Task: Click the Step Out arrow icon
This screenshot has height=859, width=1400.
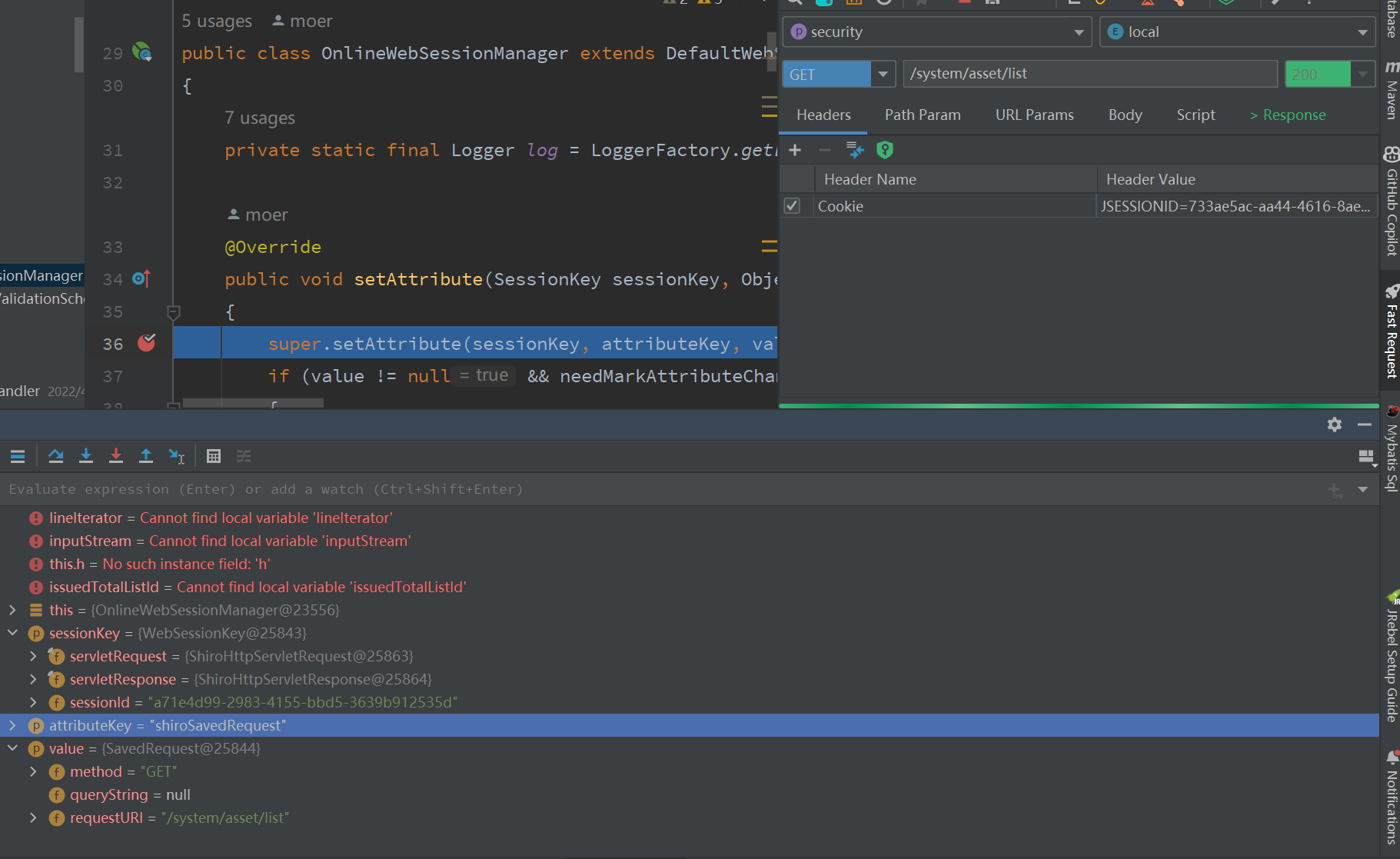Action: pyautogui.click(x=146, y=455)
